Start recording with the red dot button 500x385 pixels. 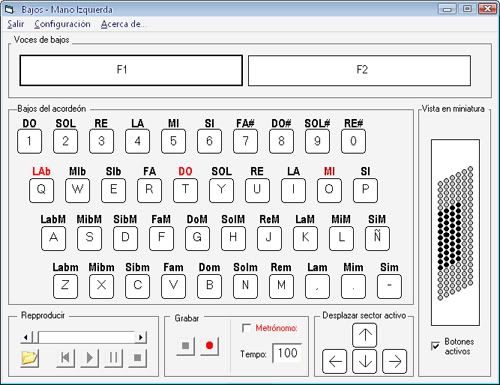pos(210,346)
